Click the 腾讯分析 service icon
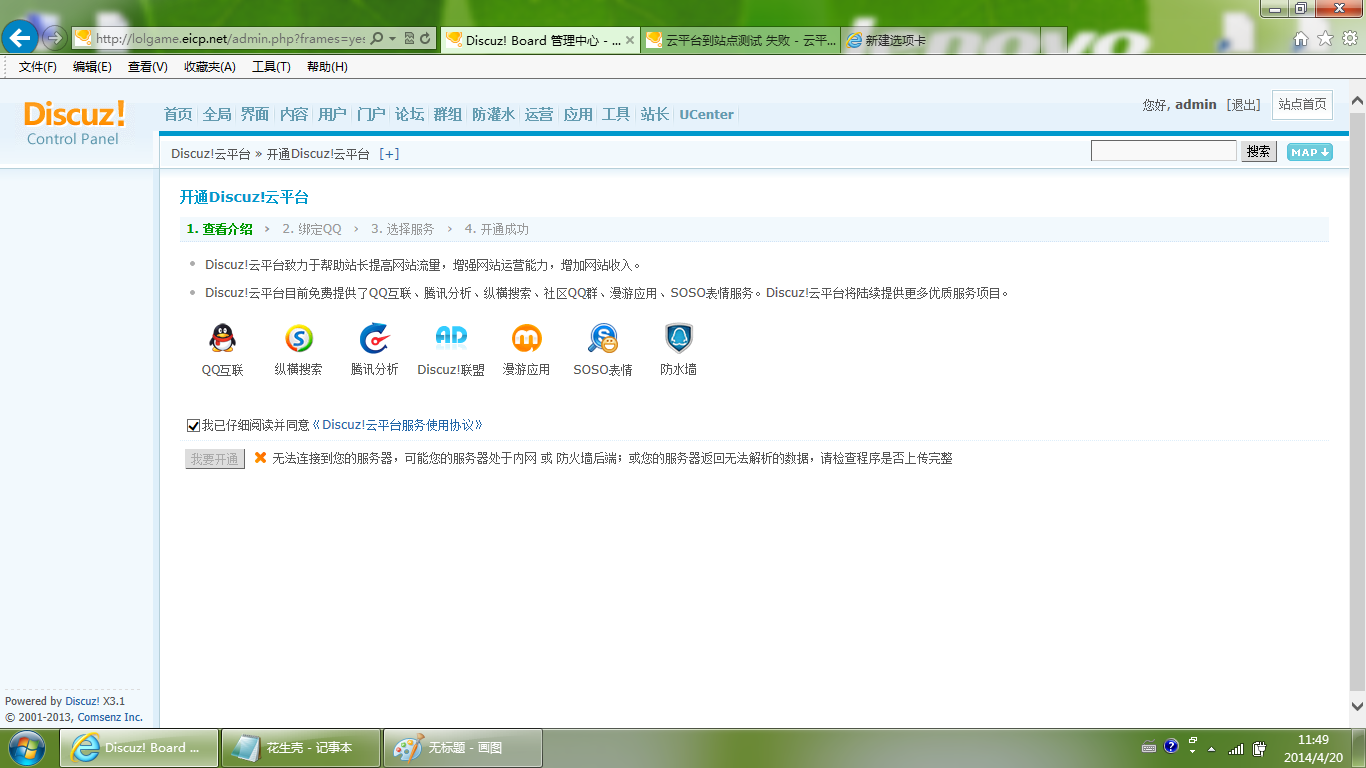Viewport: 1366px width, 768px height. pos(374,338)
